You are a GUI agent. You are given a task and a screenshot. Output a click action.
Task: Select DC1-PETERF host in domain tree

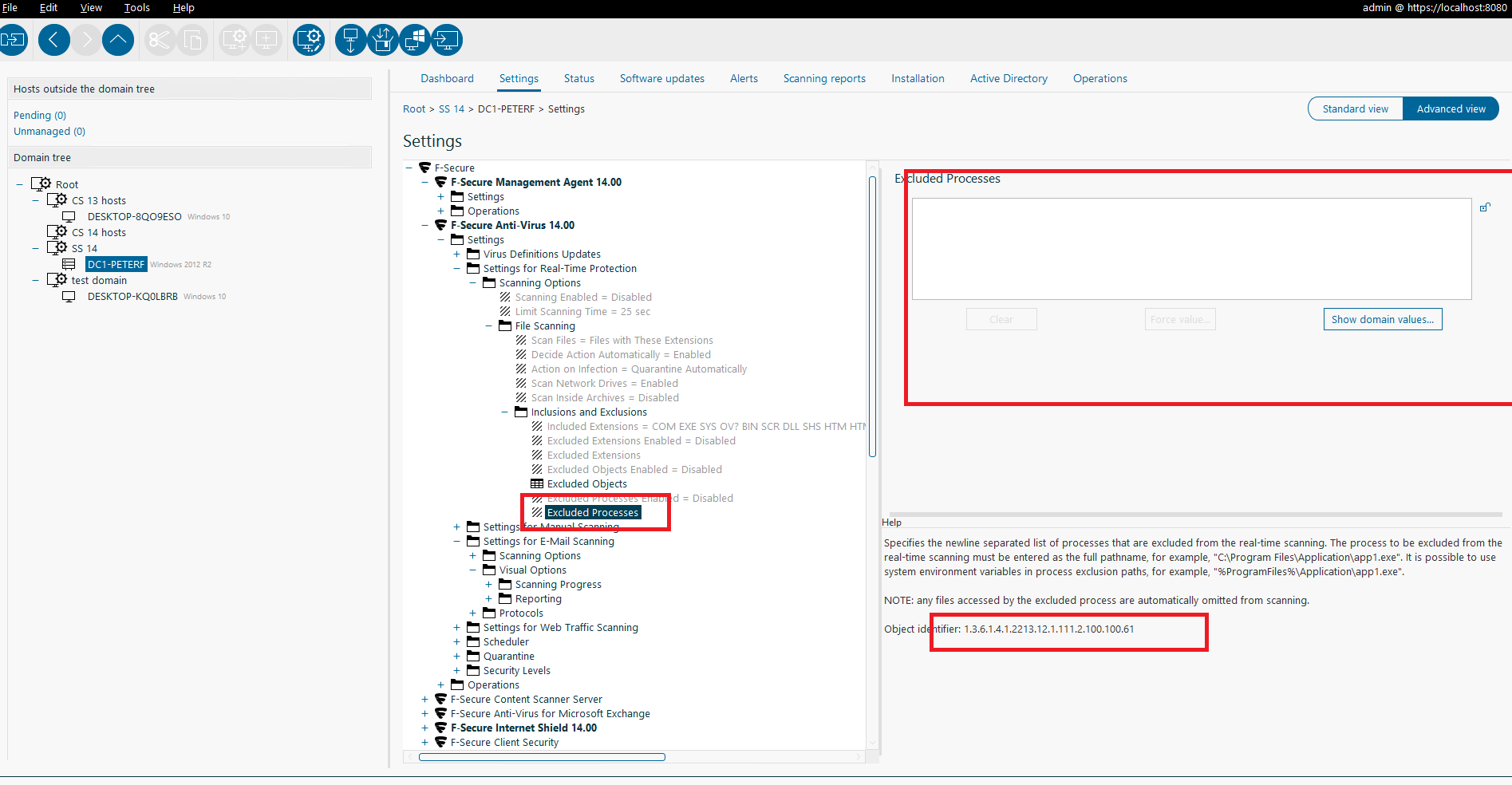pos(116,264)
